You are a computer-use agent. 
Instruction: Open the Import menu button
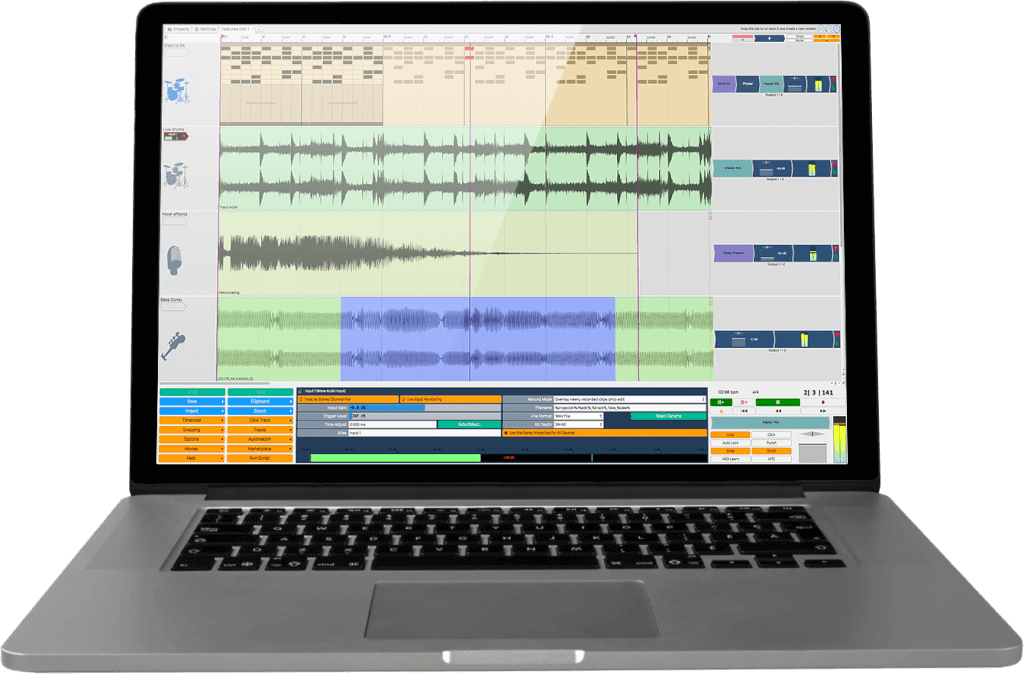pos(190,410)
